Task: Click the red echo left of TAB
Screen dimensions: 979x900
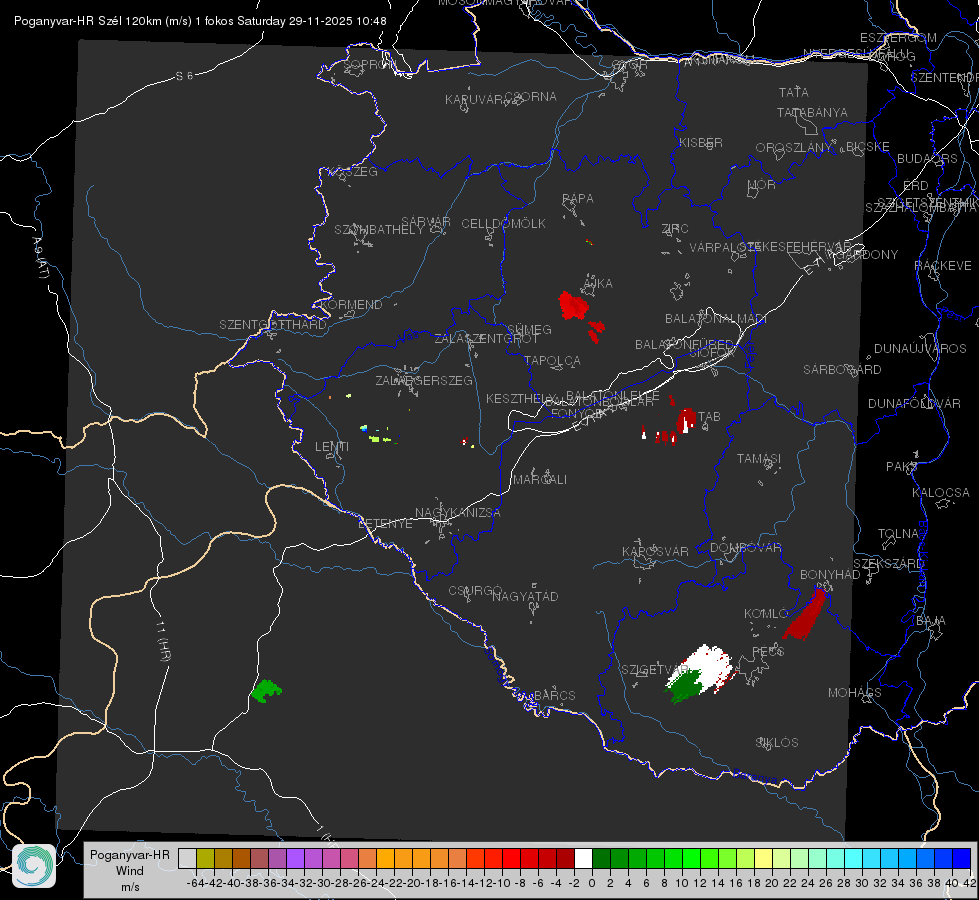Action: 686,419
